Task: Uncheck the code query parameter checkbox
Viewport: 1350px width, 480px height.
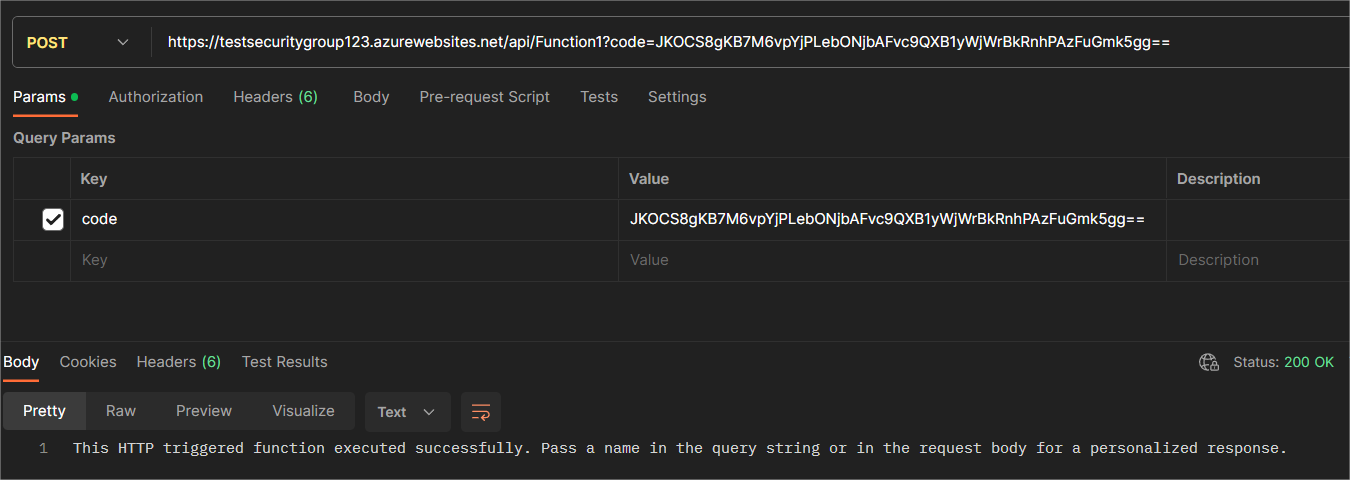Action: (53, 219)
